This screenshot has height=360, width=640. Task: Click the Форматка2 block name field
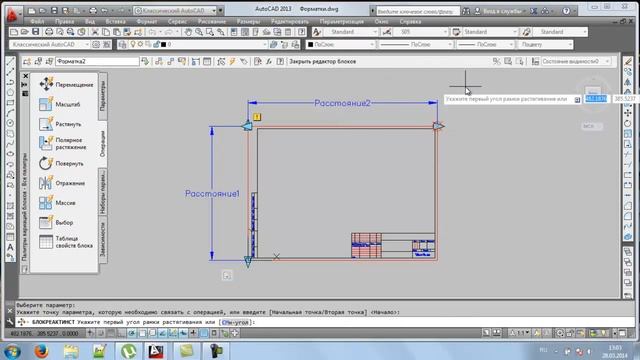97,62
